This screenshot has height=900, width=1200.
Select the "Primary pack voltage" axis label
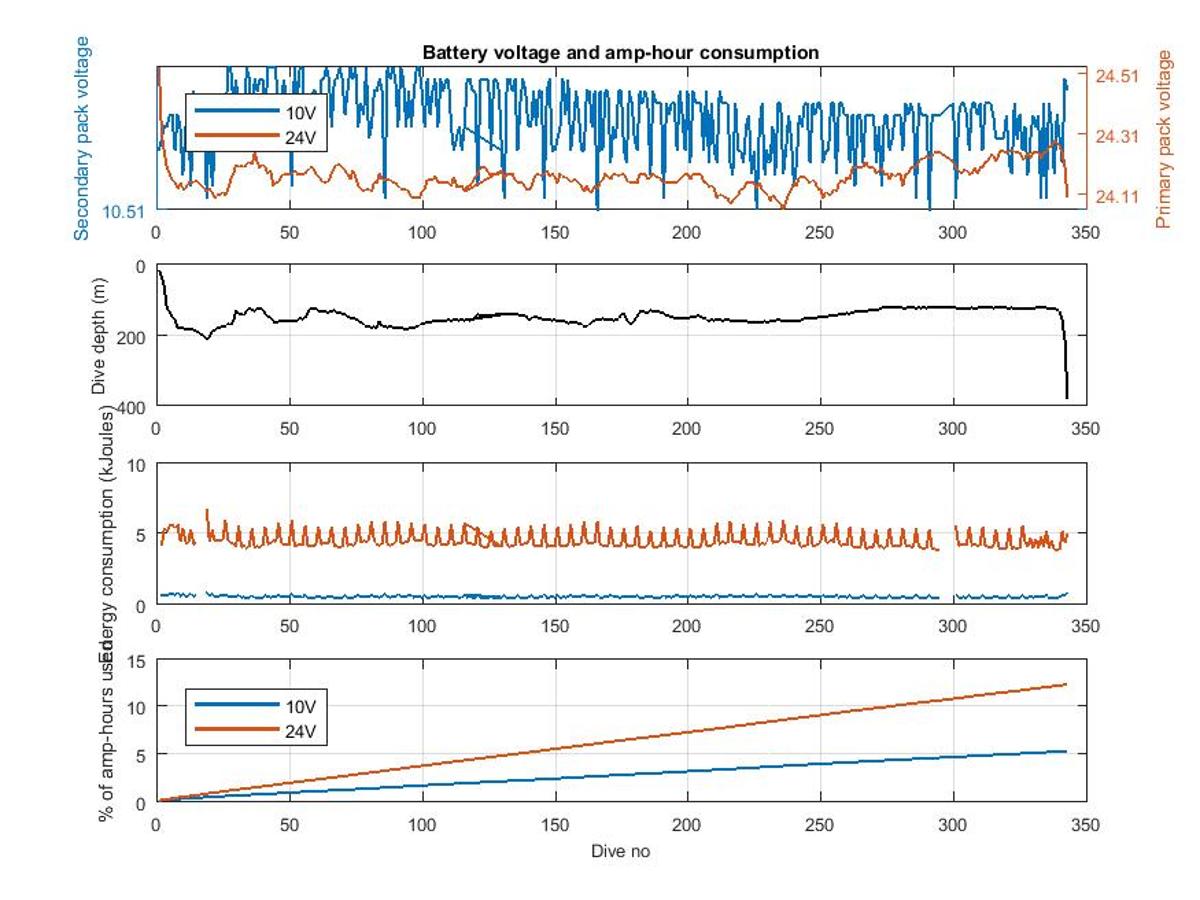pyautogui.click(x=1163, y=138)
